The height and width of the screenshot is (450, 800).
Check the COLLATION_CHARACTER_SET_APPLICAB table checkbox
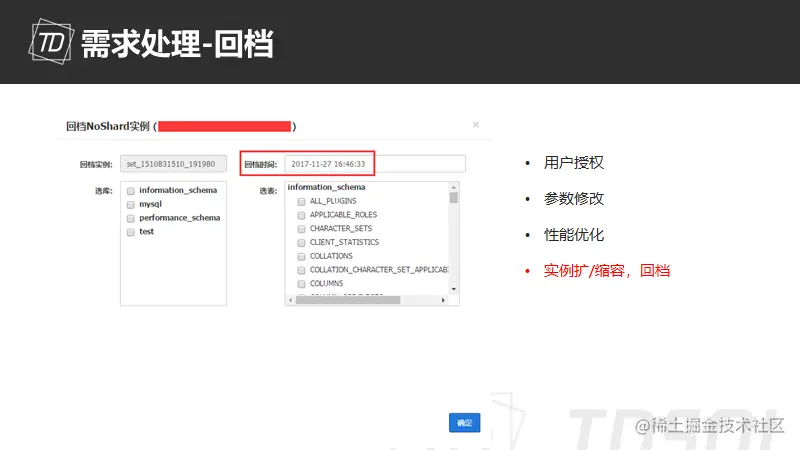(302, 270)
